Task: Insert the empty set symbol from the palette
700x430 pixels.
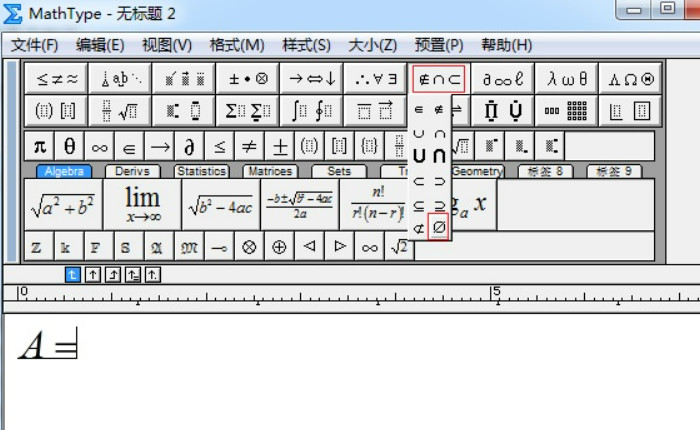Action: [439, 227]
